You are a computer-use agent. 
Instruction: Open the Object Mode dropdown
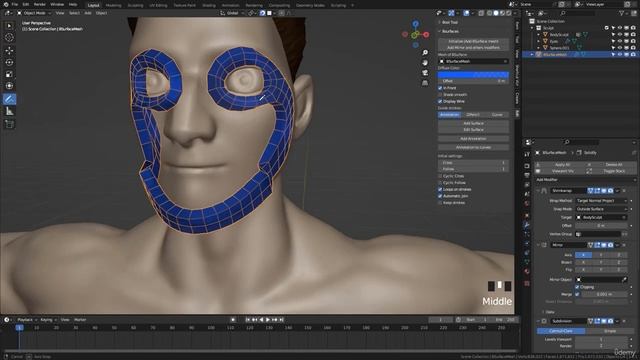point(34,13)
